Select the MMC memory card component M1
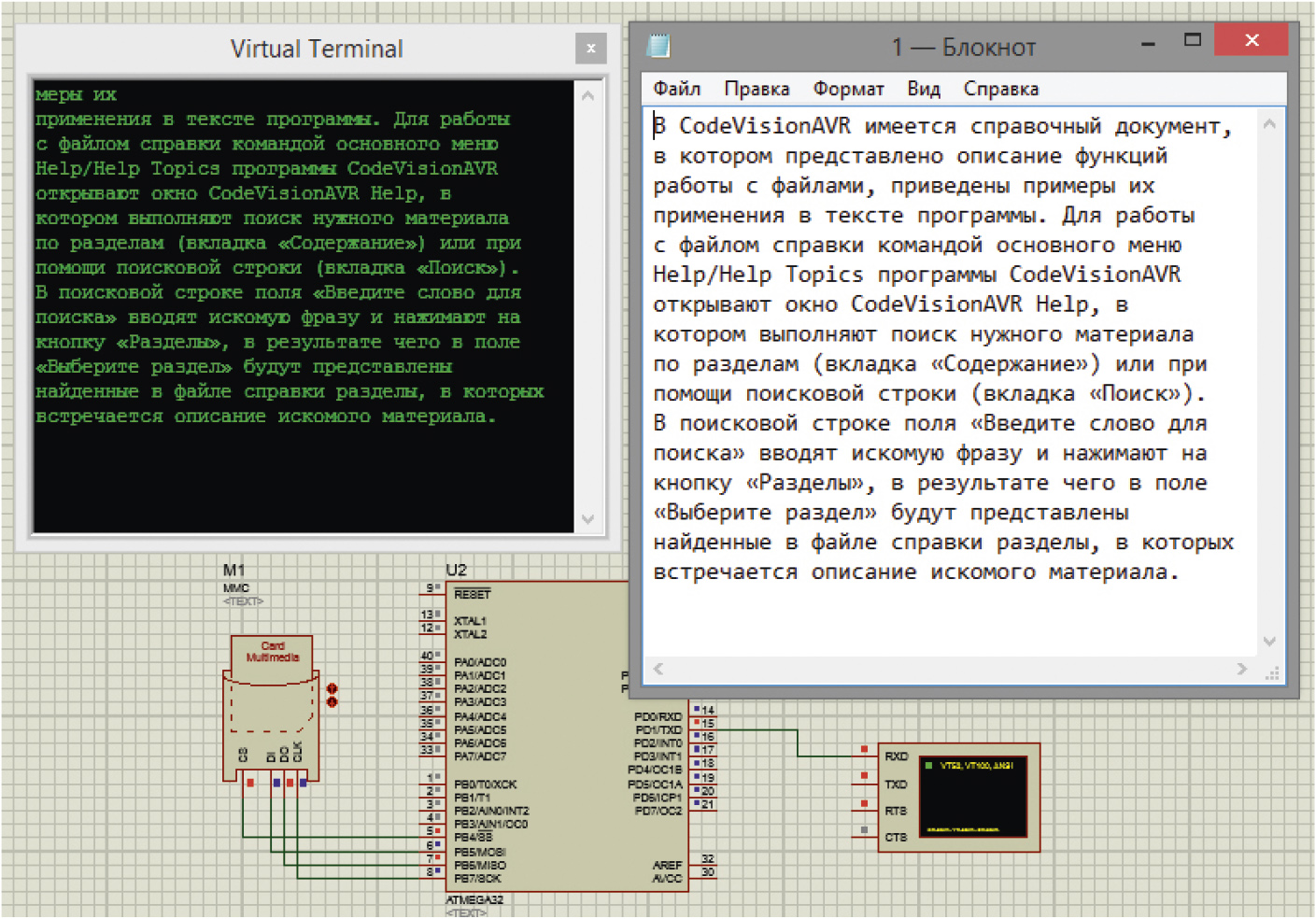This screenshot has width=1316, height=919. 271,708
